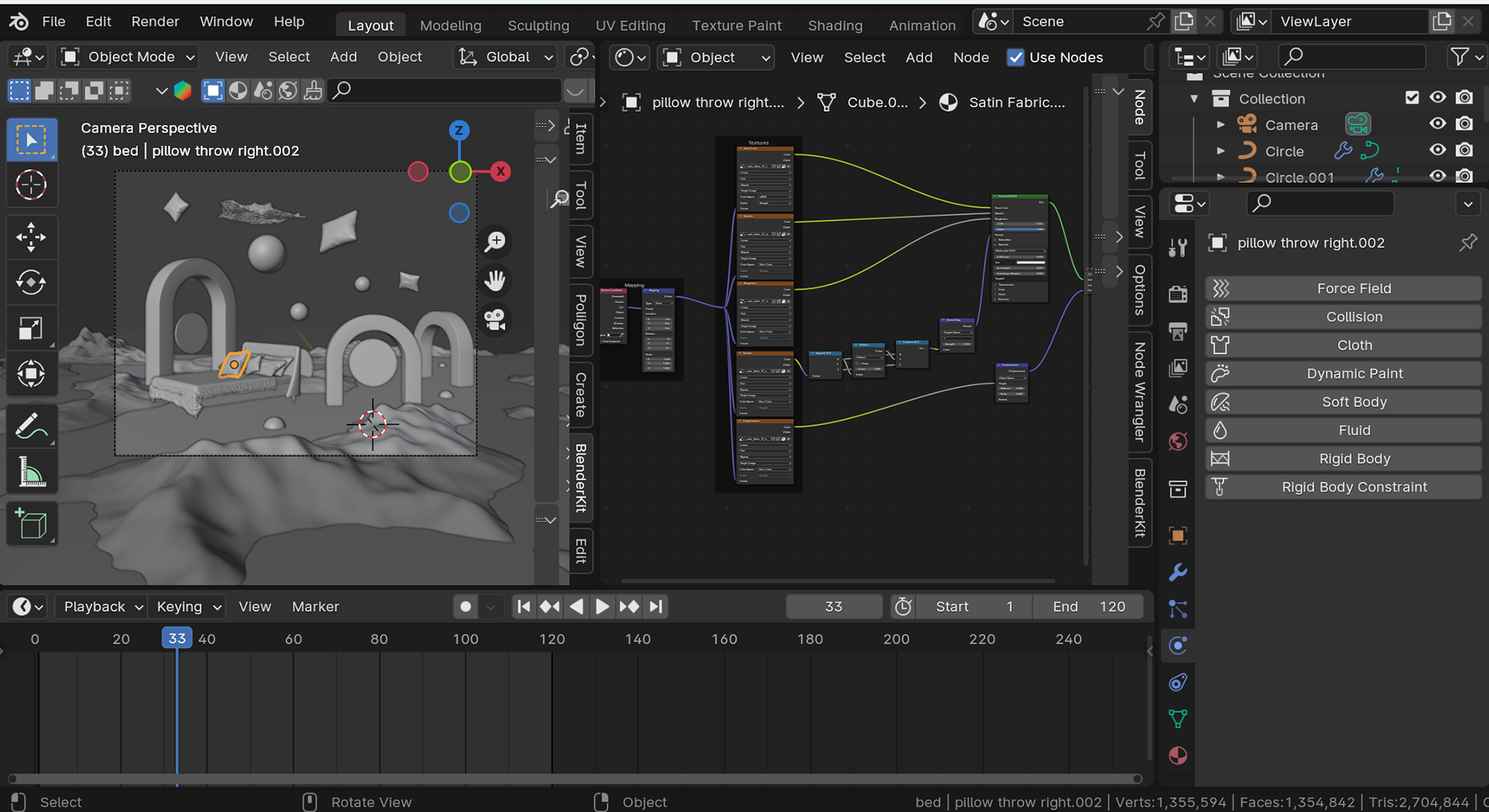The width and height of the screenshot is (1489, 812).
Task: Open node editor Object shader type dropdown
Action: [x=715, y=57]
